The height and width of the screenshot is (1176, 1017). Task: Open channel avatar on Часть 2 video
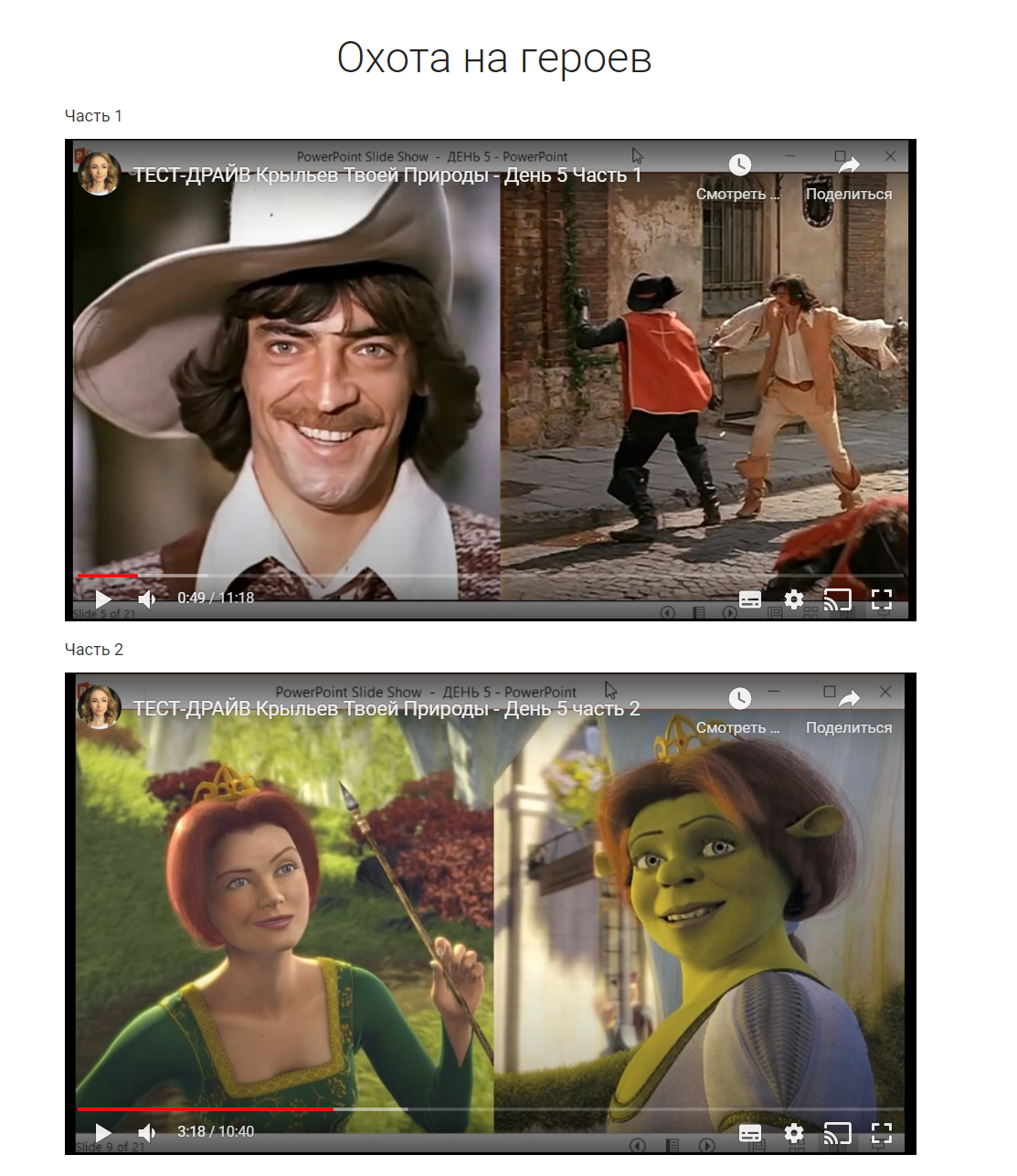[100, 707]
